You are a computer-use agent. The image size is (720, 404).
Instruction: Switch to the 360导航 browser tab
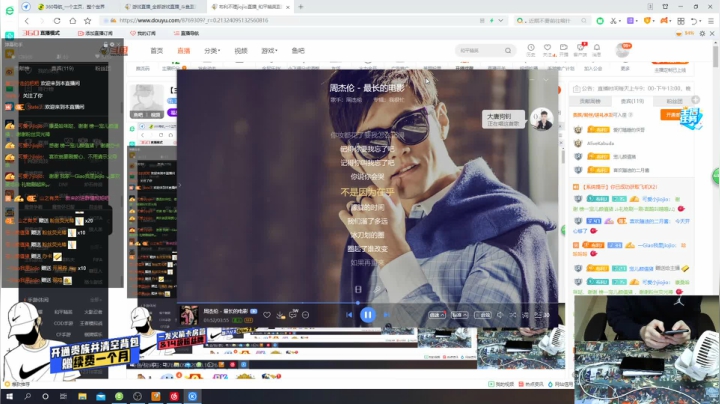click(x=71, y=7)
